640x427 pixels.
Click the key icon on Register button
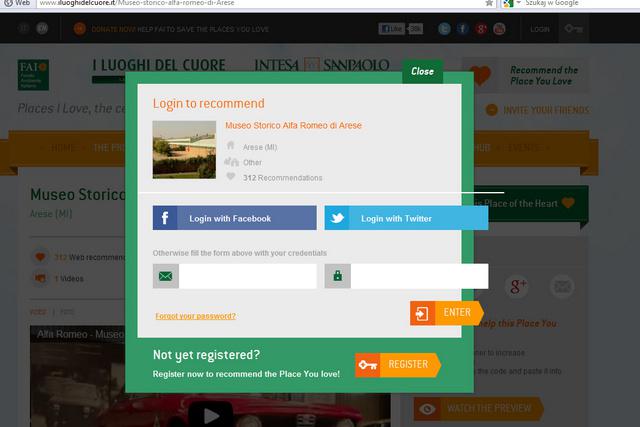pos(368,365)
